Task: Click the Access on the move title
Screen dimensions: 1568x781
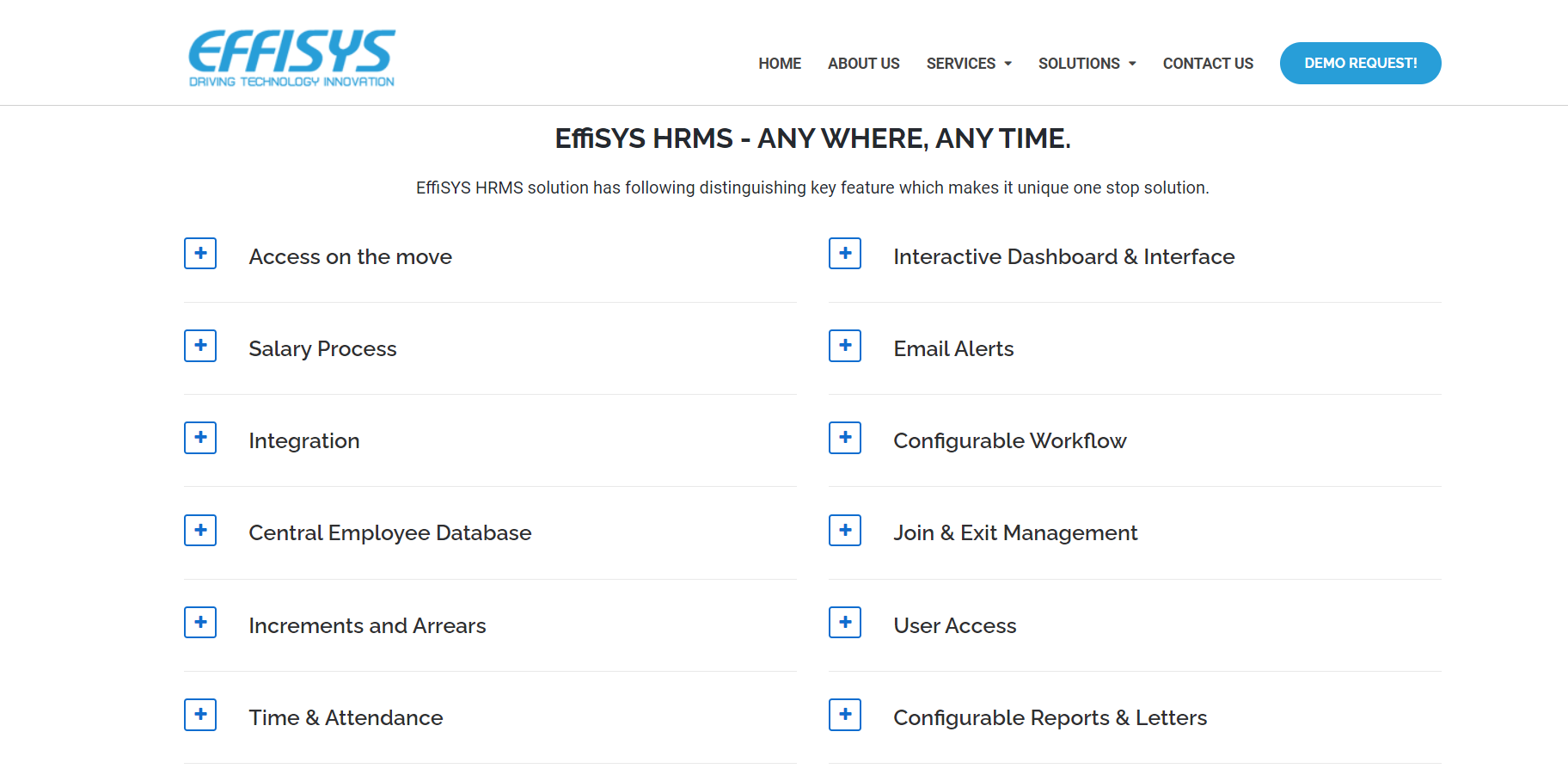Action: pos(351,257)
